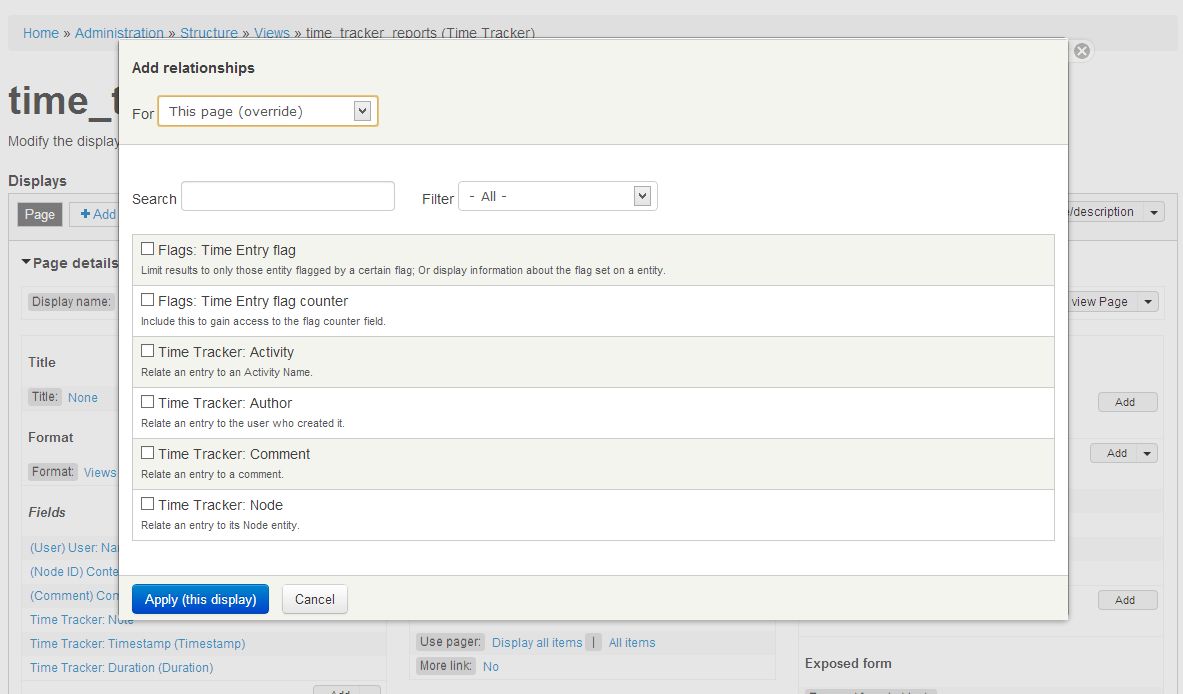The width and height of the screenshot is (1183, 694).
Task: Click the Search input field
Action: click(287, 196)
